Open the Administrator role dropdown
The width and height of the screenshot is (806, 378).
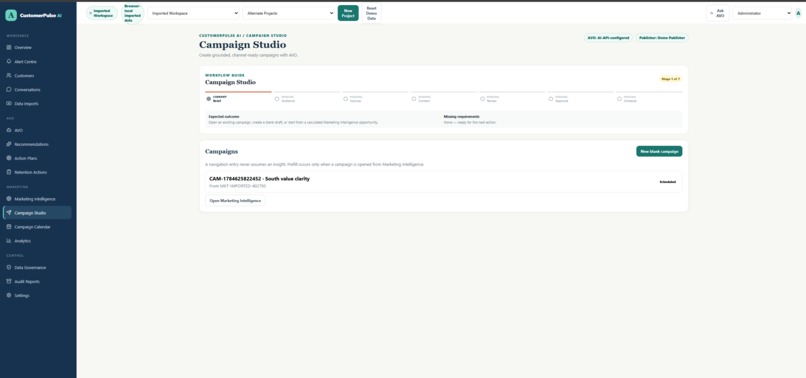click(762, 13)
